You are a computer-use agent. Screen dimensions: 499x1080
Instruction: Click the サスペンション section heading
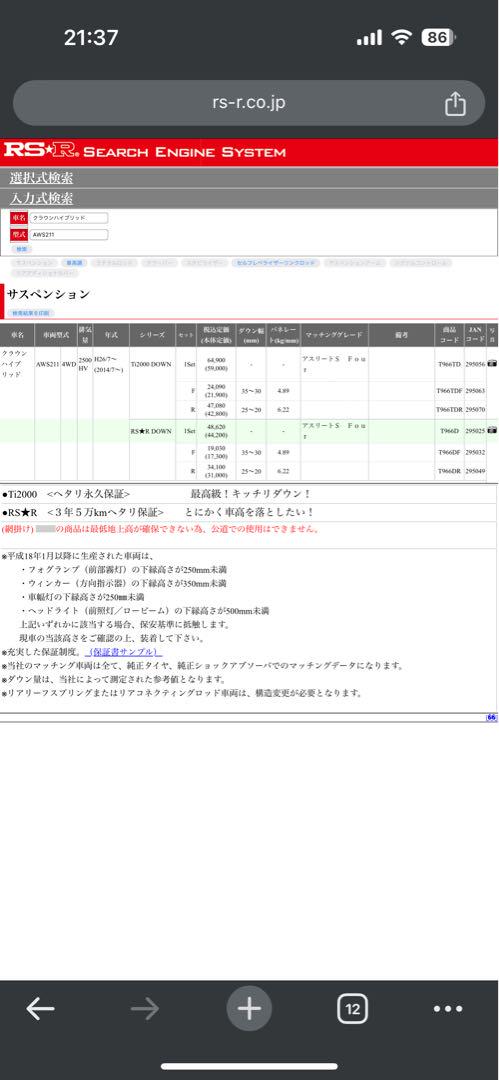pos(48,293)
